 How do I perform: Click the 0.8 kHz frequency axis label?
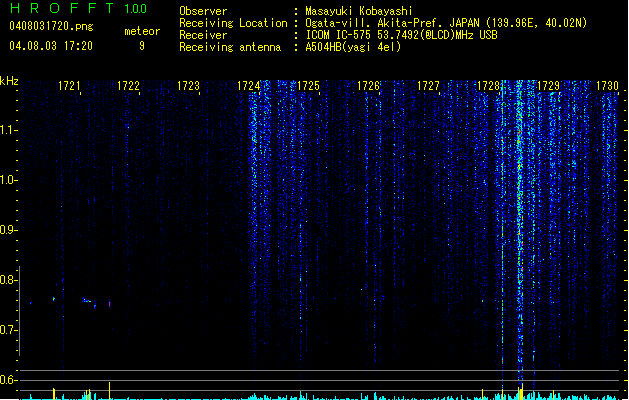[x=8, y=280]
